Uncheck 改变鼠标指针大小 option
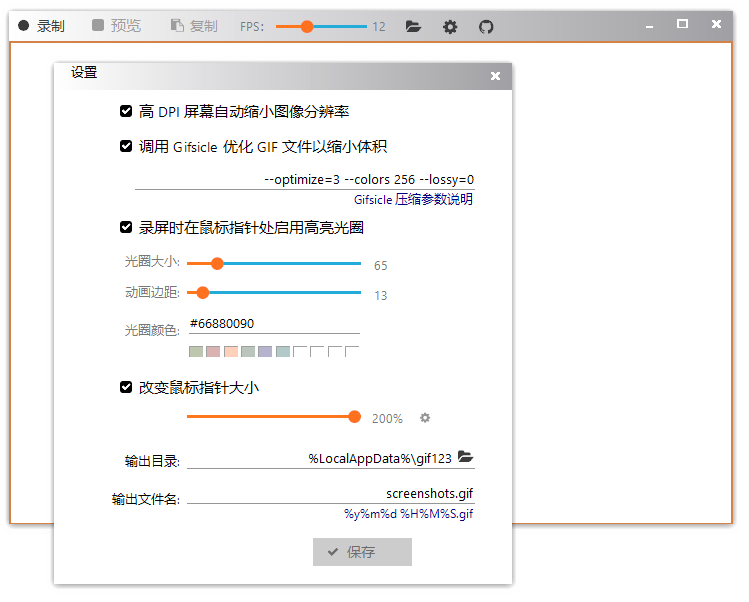The image size is (749, 602). pyautogui.click(x=126, y=387)
